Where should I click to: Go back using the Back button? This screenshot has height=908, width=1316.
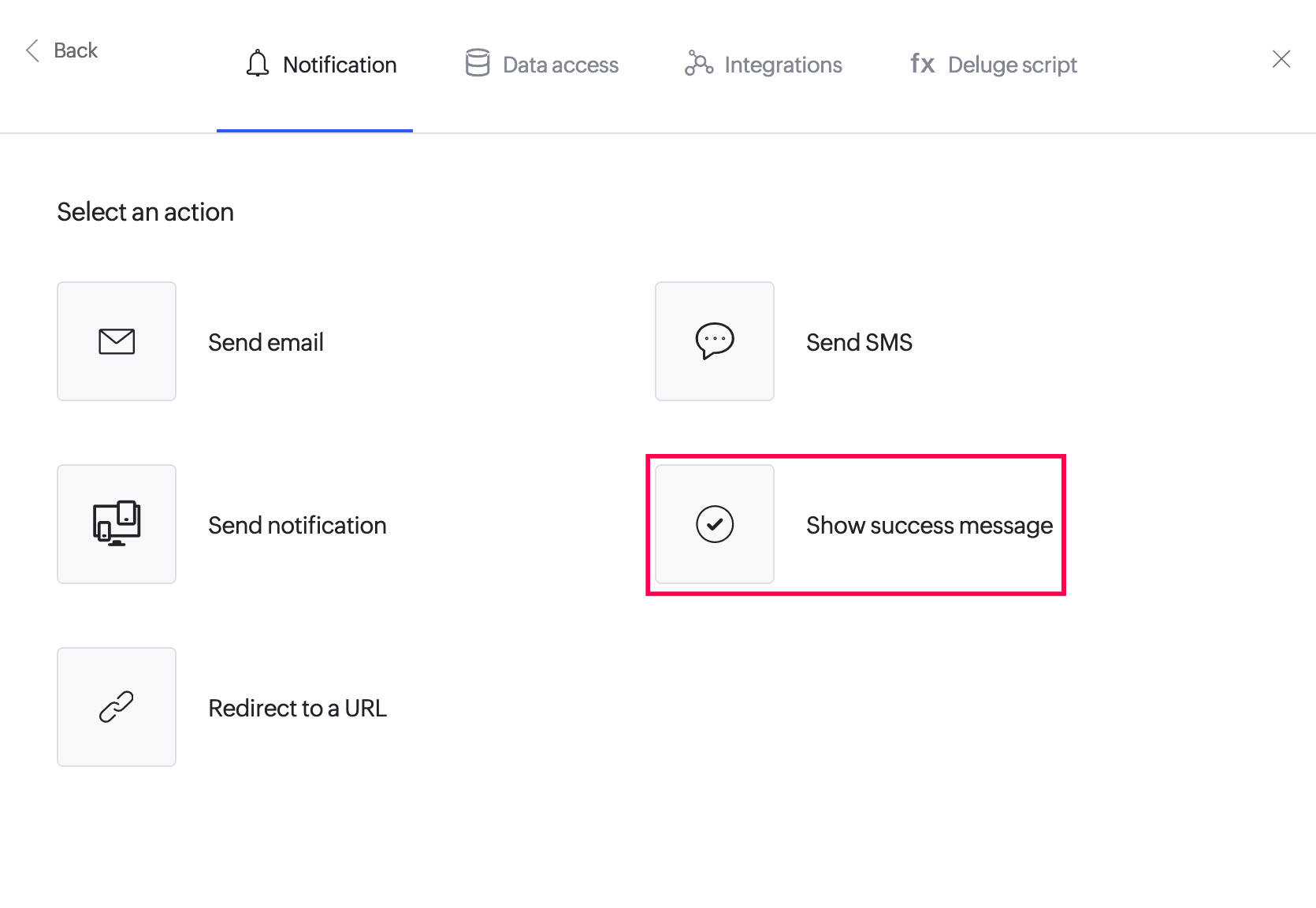pyautogui.click(x=61, y=50)
